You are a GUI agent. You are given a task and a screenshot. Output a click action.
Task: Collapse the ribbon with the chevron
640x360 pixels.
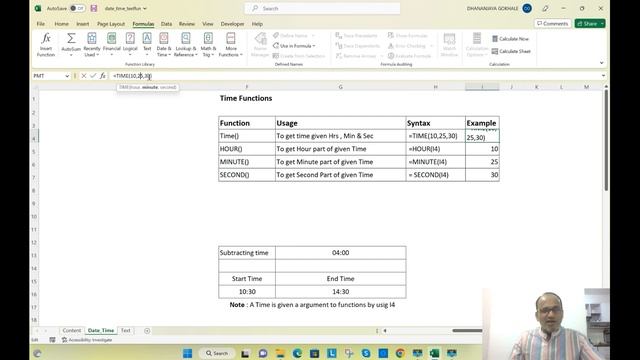602,63
